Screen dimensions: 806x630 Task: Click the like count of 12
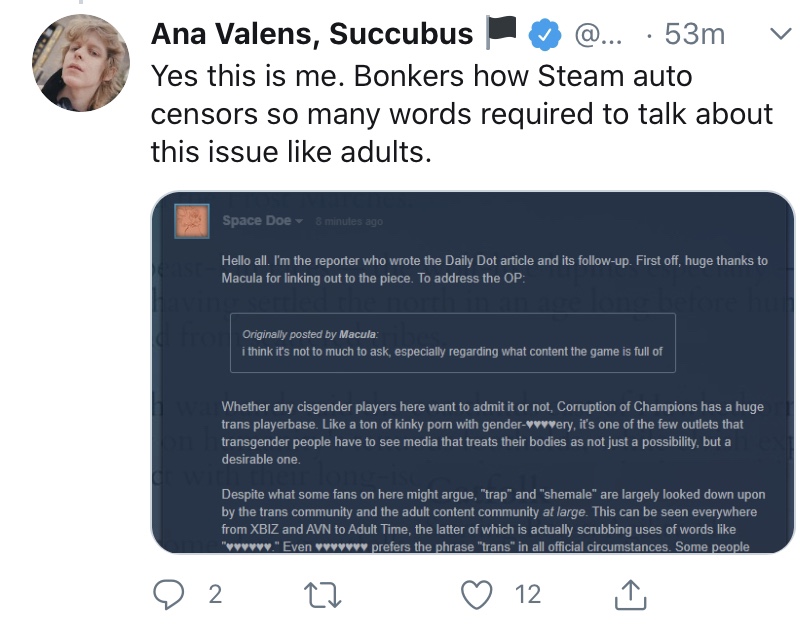[x=527, y=596]
